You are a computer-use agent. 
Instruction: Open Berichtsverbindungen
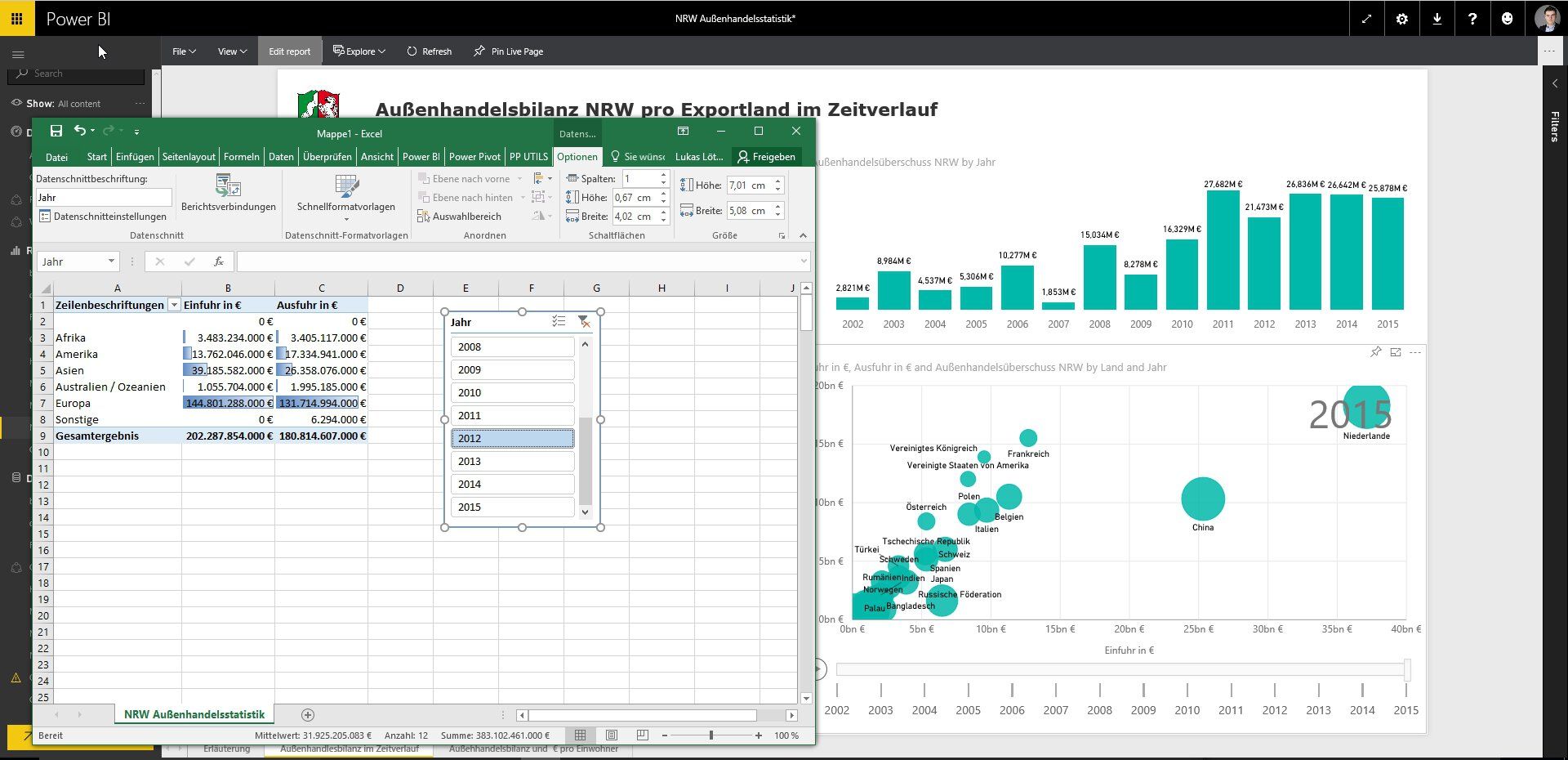click(x=229, y=193)
